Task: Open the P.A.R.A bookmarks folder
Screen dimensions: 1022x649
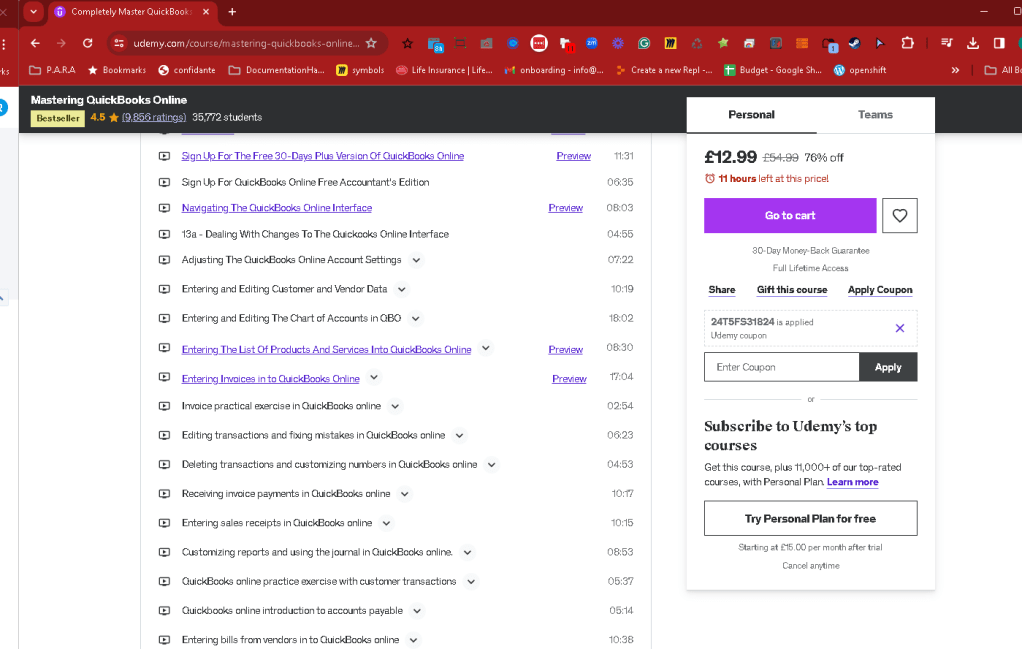Action: (x=53, y=70)
